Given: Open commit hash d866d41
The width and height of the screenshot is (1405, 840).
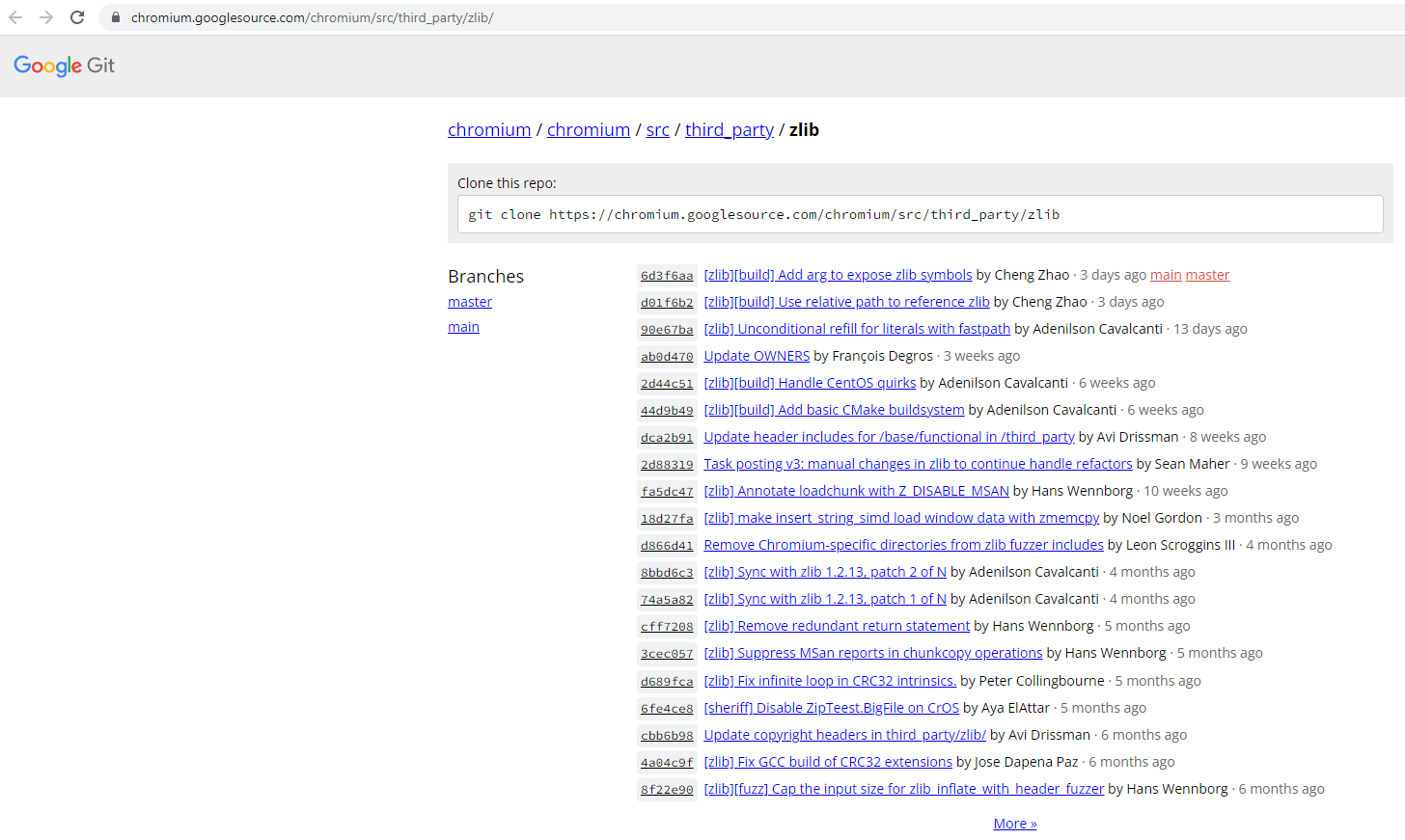Looking at the screenshot, I should pyautogui.click(x=667, y=545).
